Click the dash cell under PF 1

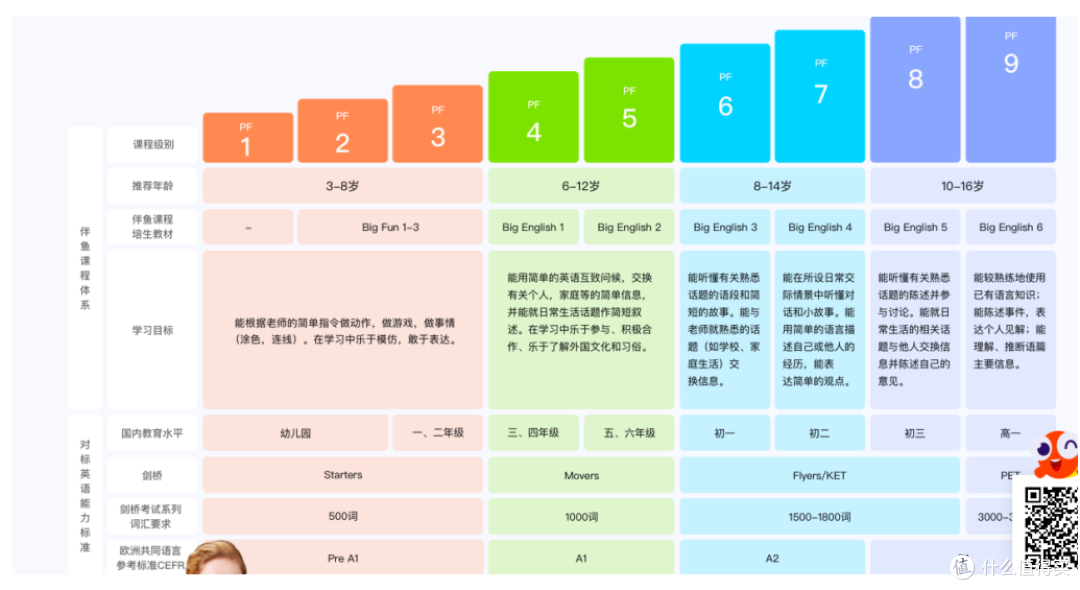248,227
